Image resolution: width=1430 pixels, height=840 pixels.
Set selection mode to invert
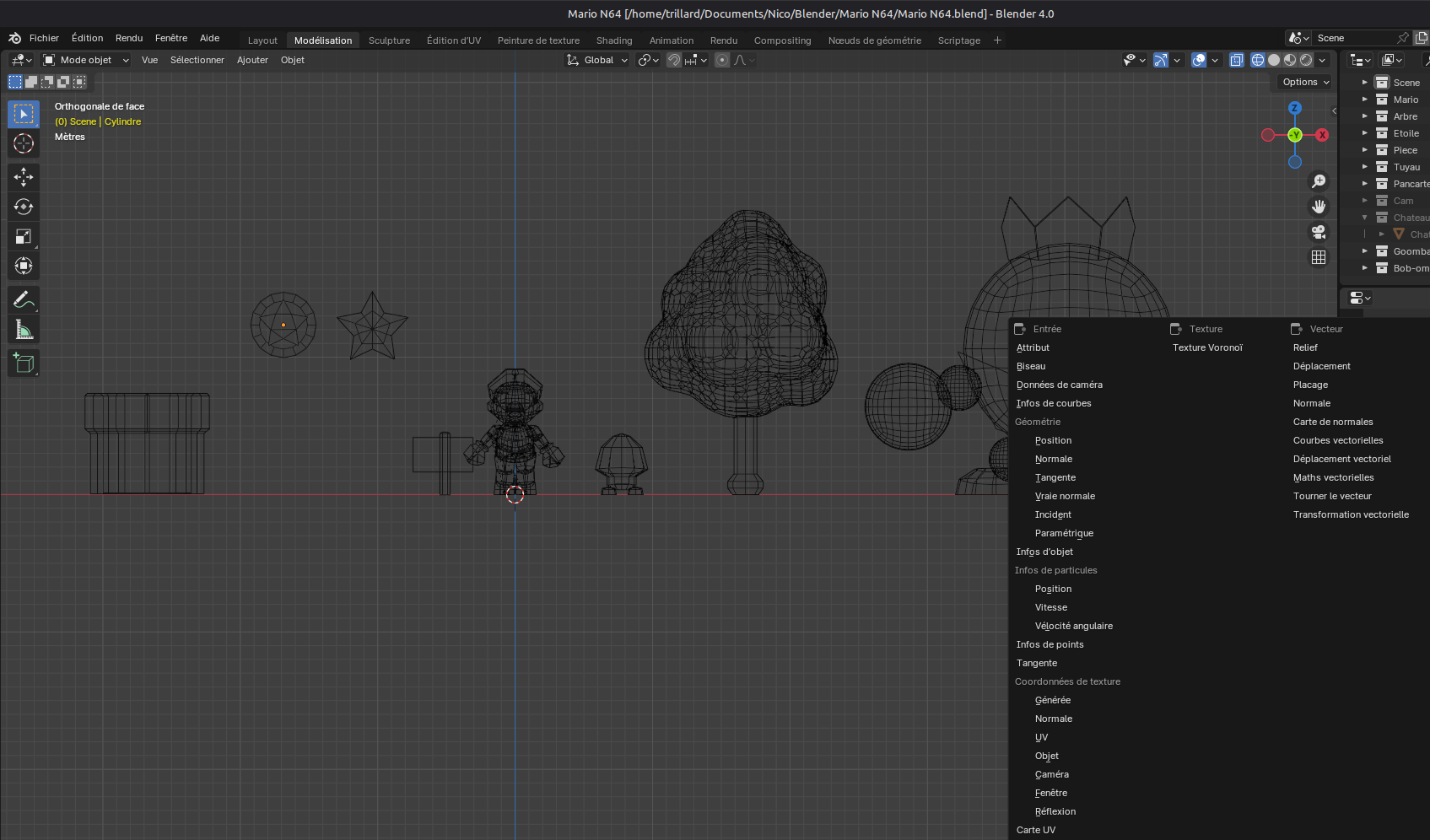[x=63, y=82]
